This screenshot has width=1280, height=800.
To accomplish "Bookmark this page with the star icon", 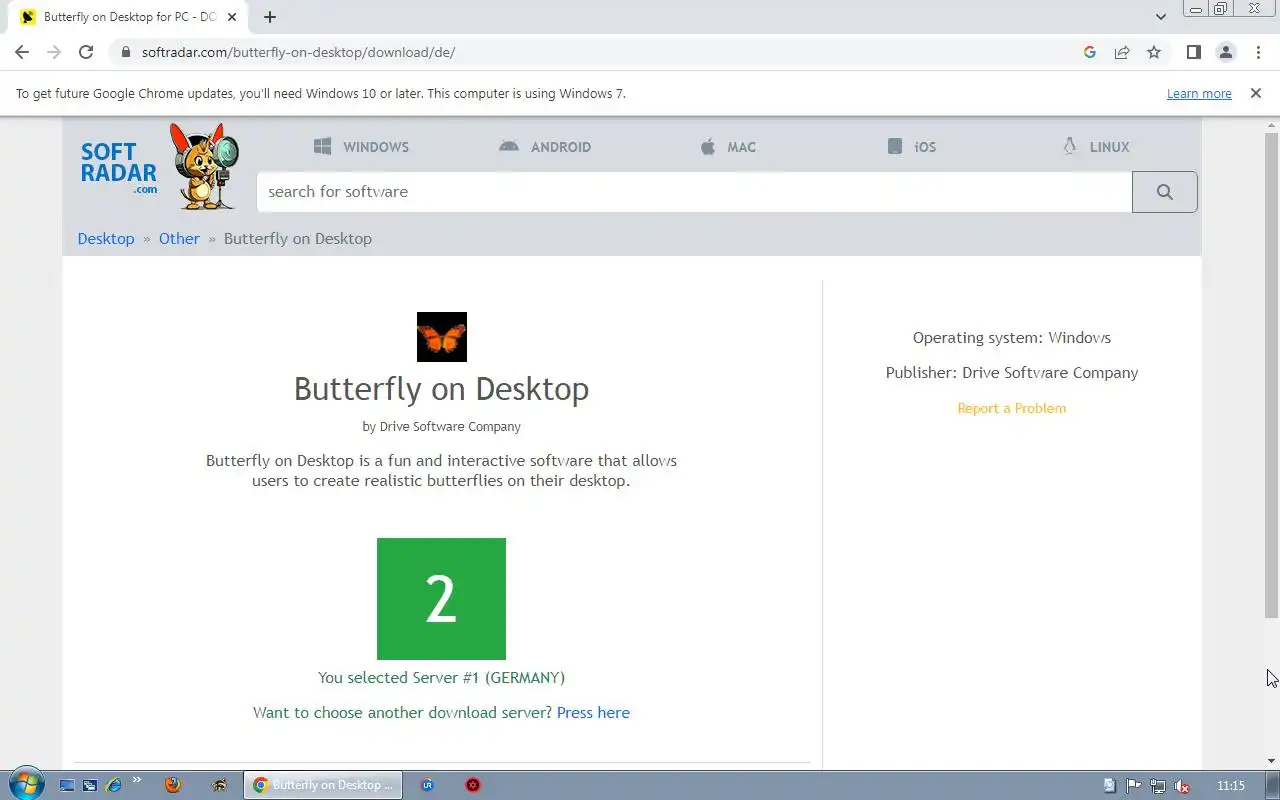I will (x=1154, y=52).
